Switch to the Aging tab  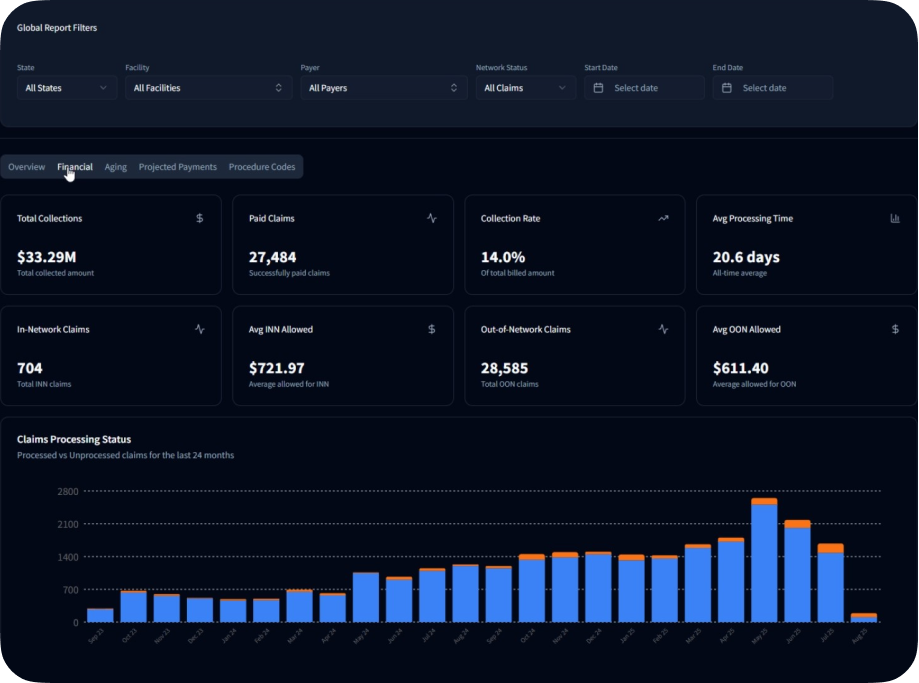tap(115, 167)
